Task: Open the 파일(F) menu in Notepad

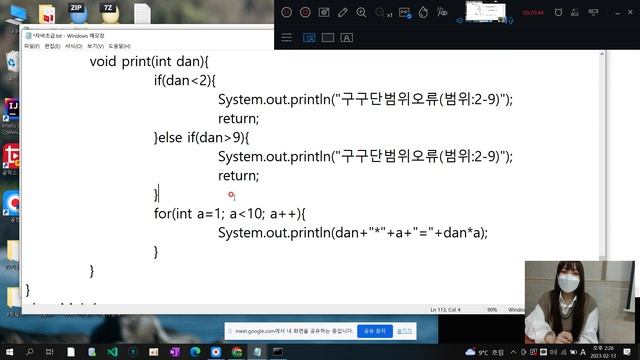Action: 32,46
